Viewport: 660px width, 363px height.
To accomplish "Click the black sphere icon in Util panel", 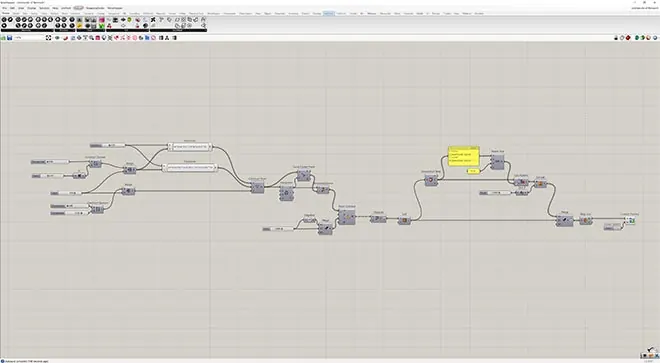I will [145, 26].
